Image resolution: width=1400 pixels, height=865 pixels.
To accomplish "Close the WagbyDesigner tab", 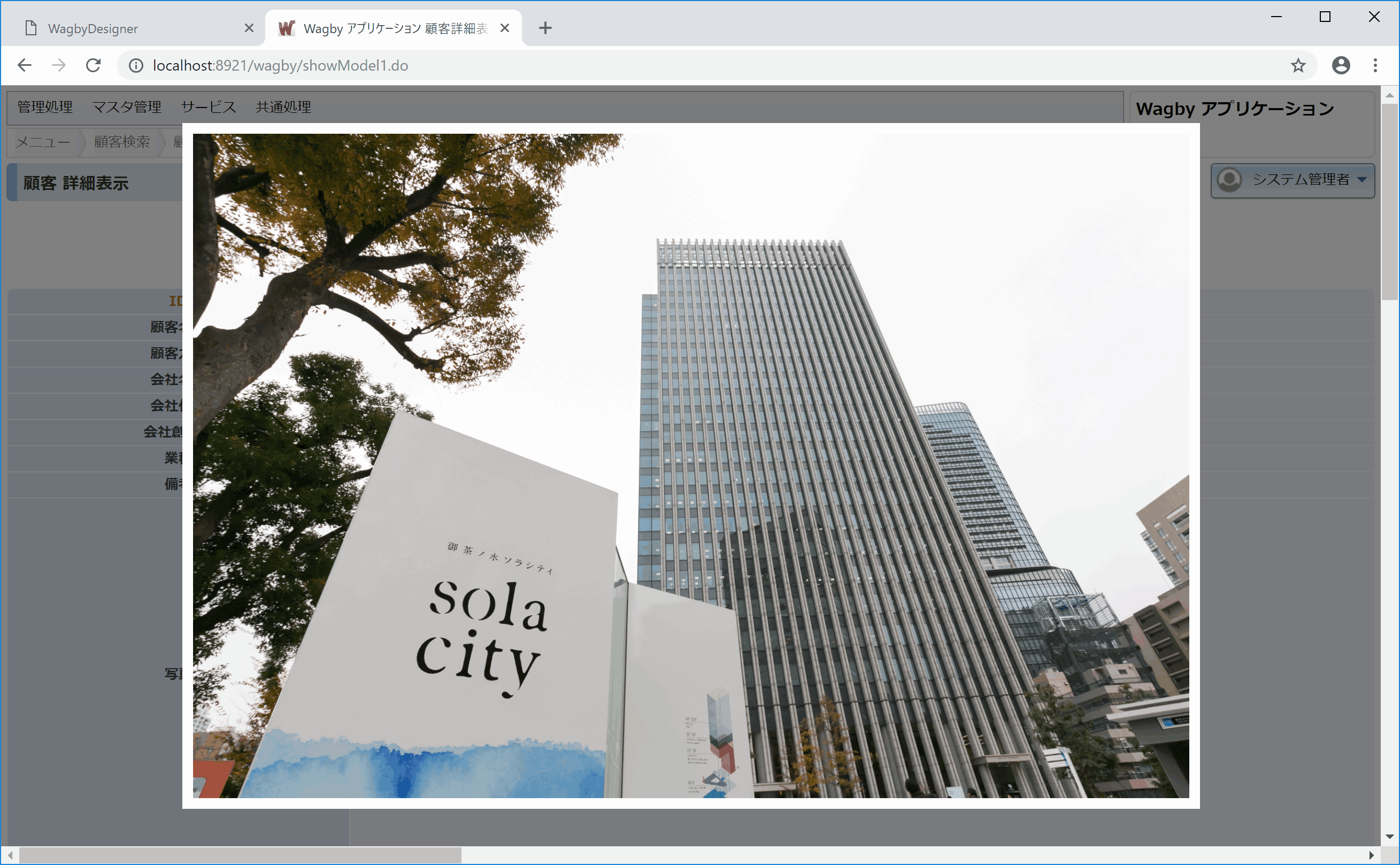I will [249, 28].
